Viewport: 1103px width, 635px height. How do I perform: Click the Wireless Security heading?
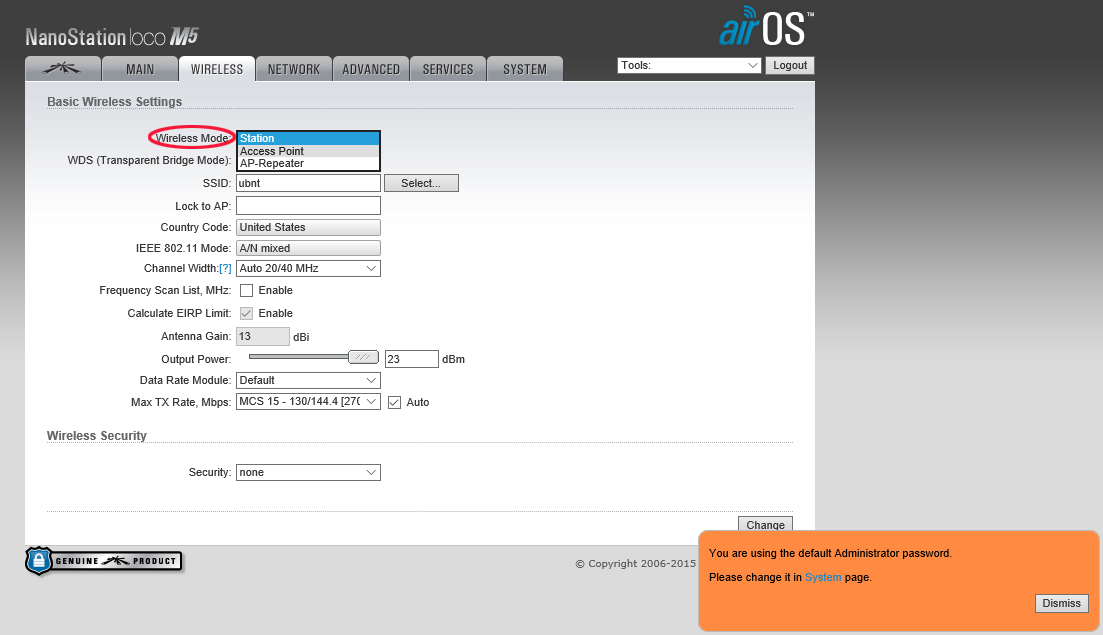pos(97,436)
